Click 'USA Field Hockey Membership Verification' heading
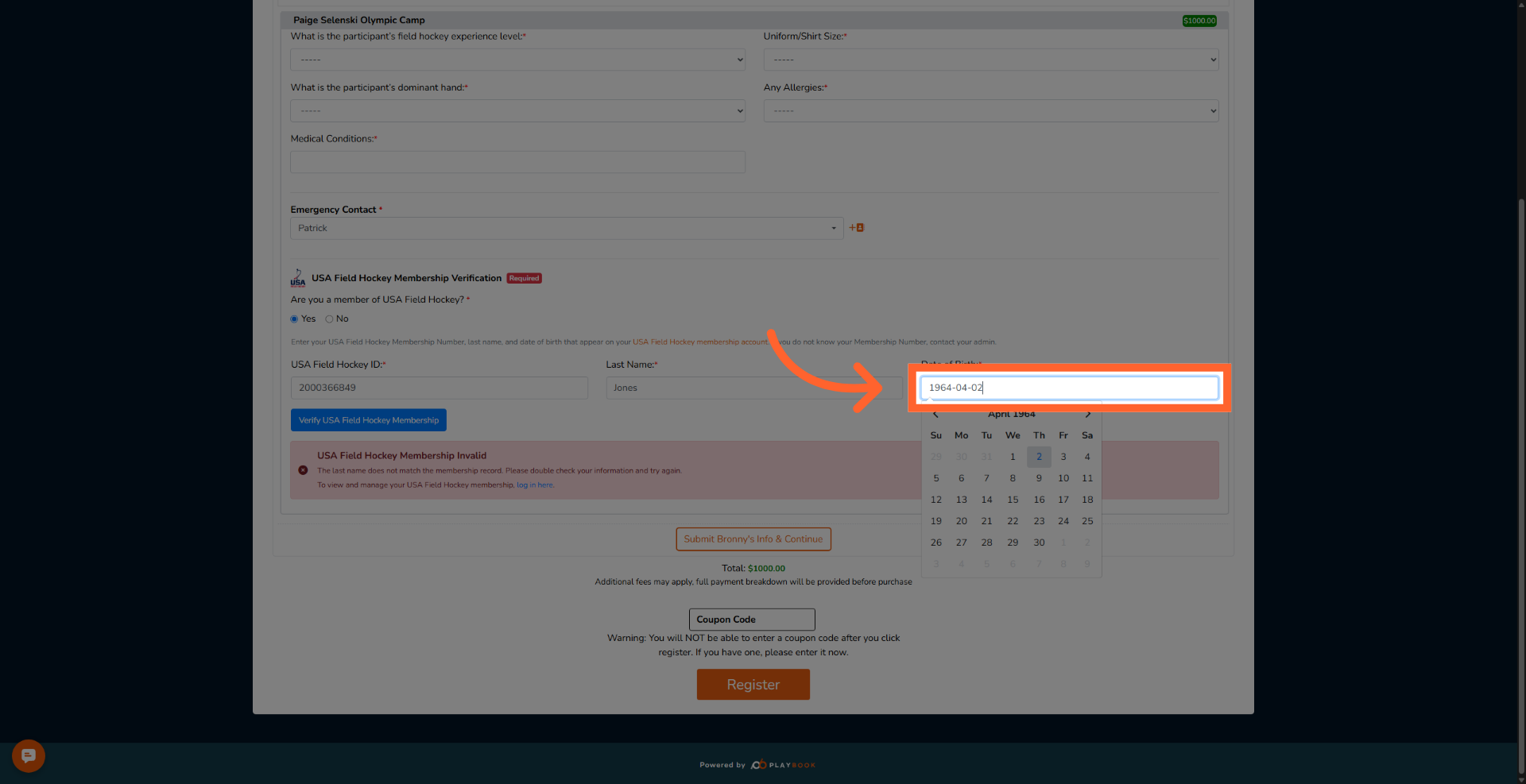This screenshot has width=1526, height=784. click(407, 278)
